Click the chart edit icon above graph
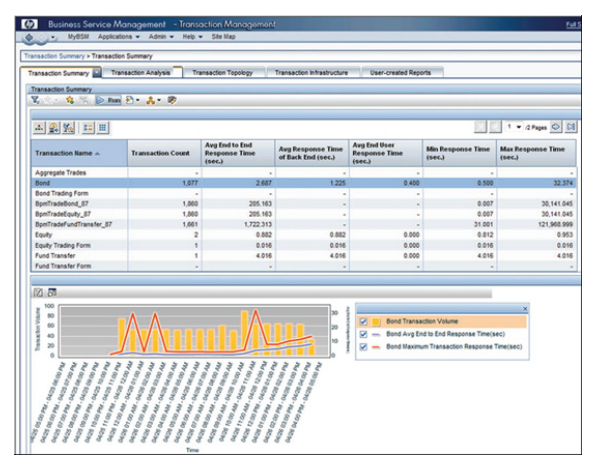The width and height of the screenshot is (597, 464). (x=38, y=292)
